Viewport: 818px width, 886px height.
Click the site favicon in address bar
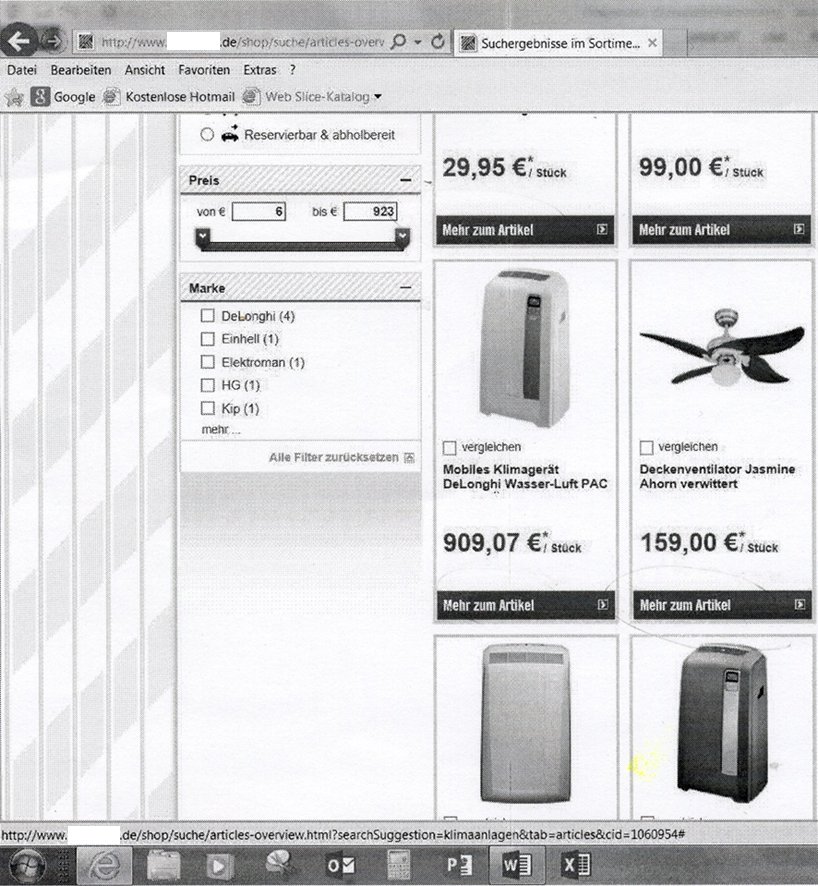(x=86, y=42)
